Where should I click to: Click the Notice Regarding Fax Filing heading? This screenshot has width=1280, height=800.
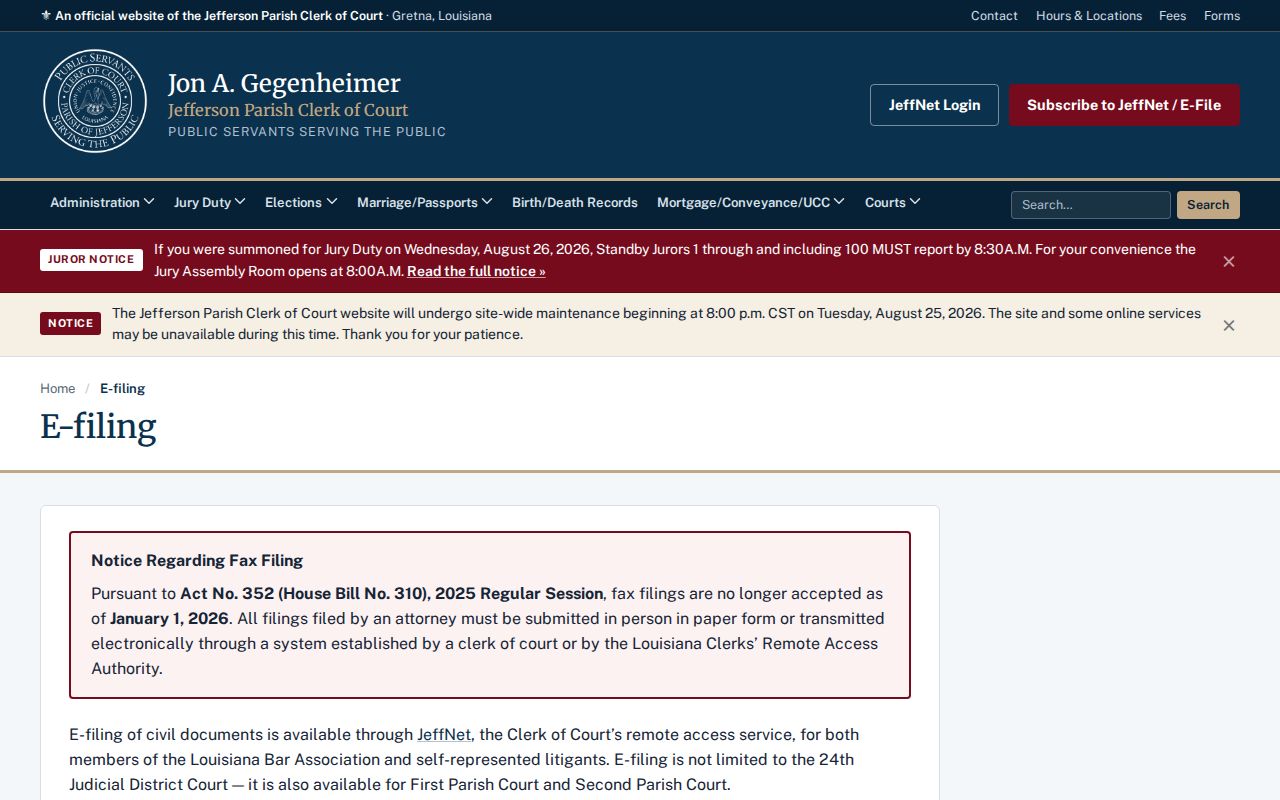[x=197, y=561]
